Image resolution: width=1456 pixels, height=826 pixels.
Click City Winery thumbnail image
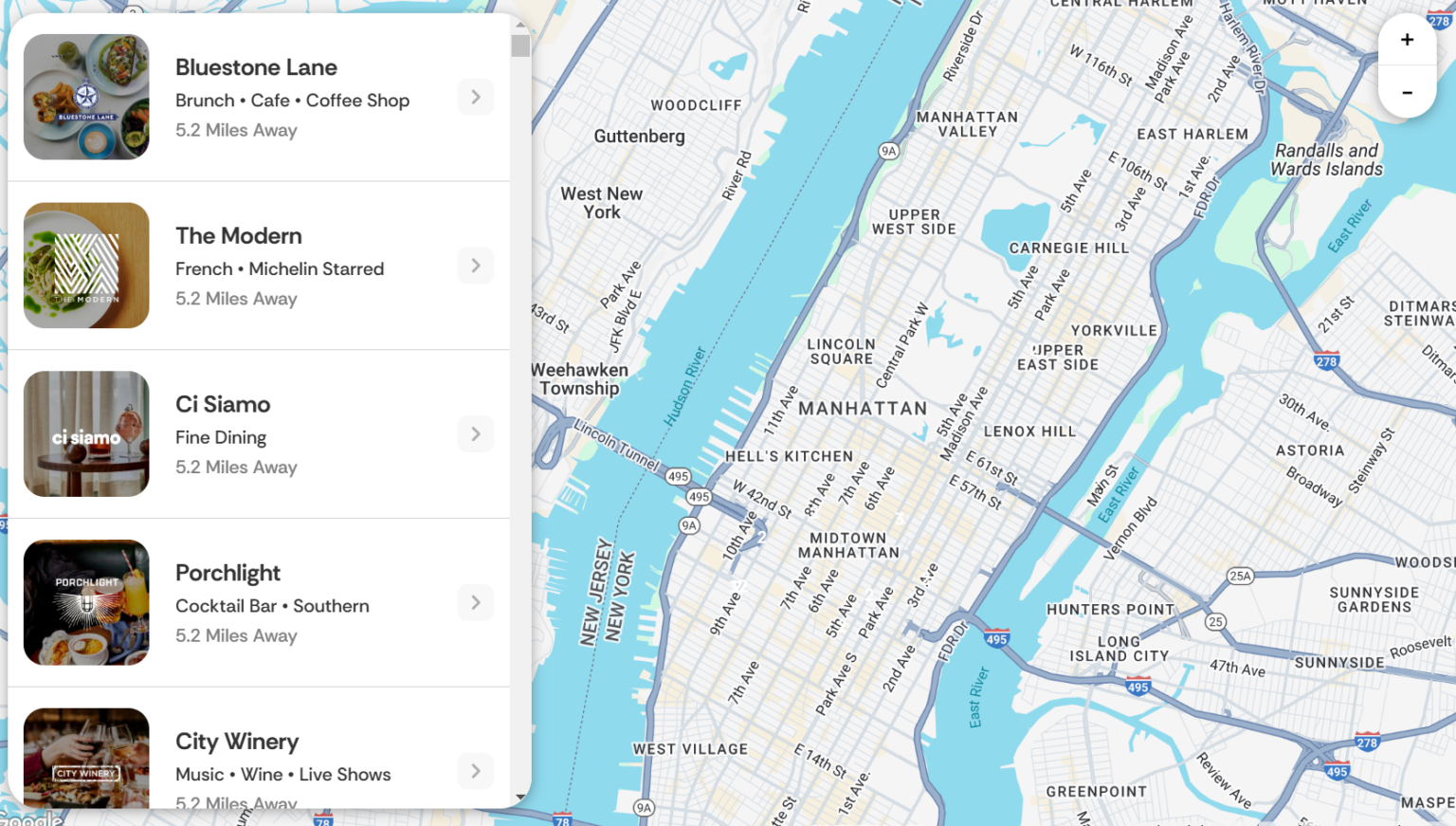tap(86, 759)
